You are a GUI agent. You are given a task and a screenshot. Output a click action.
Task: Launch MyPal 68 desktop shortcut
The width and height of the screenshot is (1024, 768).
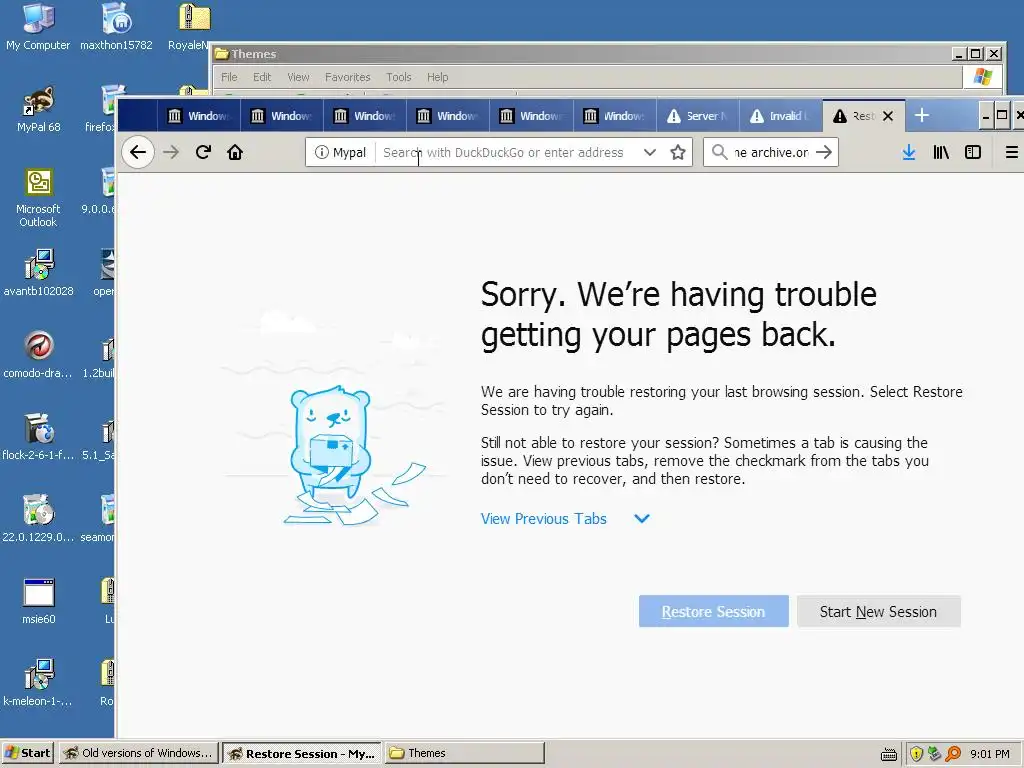click(x=39, y=109)
